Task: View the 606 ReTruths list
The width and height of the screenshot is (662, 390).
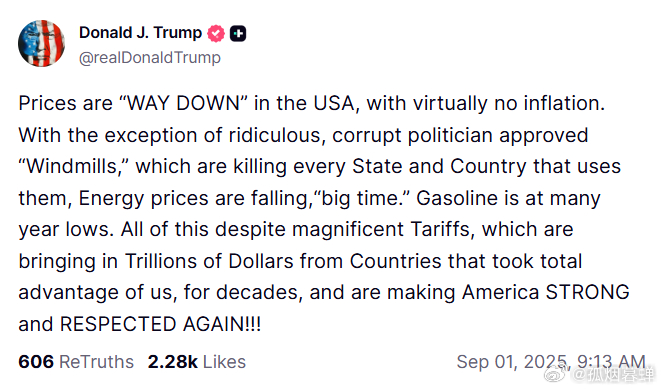Action: (76, 362)
